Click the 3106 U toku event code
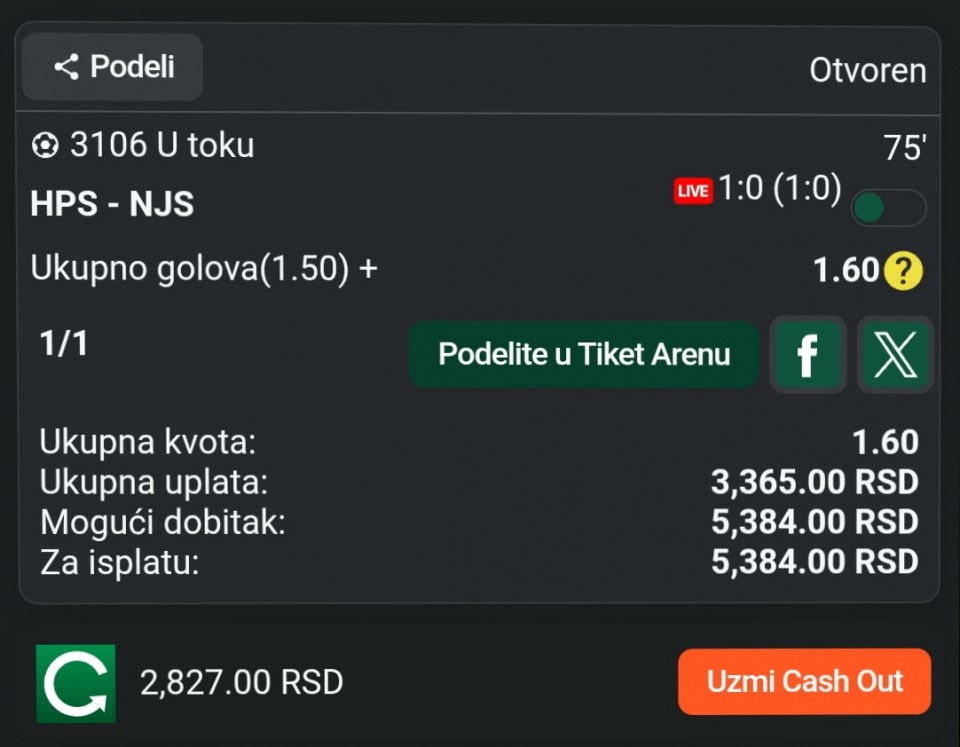 click(x=161, y=146)
